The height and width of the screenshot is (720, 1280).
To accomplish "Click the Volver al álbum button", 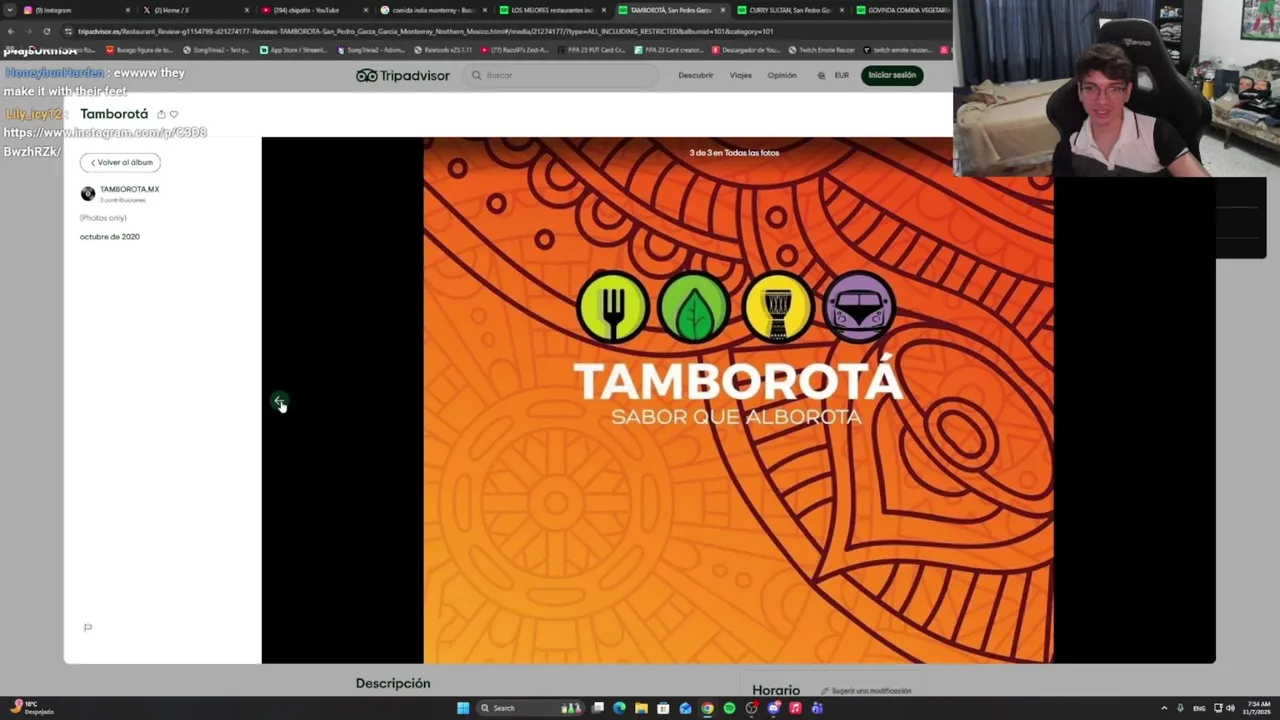I will click(x=120, y=162).
